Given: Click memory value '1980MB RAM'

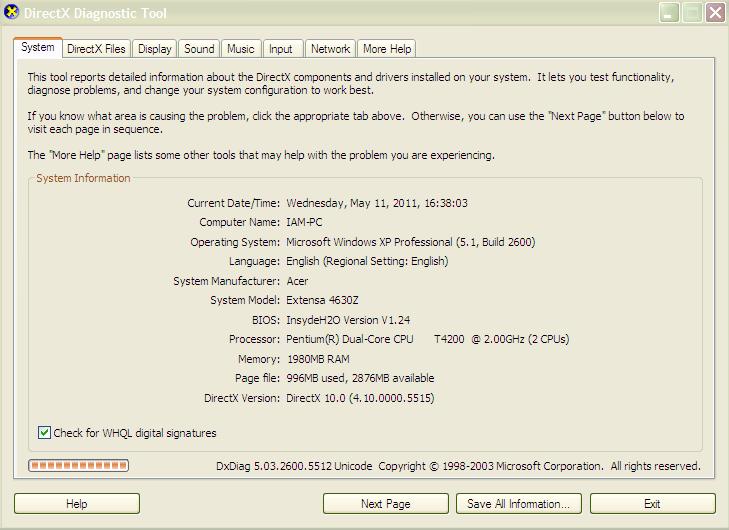Looking at the screenshot, I should pyautogui.click(x=318, y=359).
